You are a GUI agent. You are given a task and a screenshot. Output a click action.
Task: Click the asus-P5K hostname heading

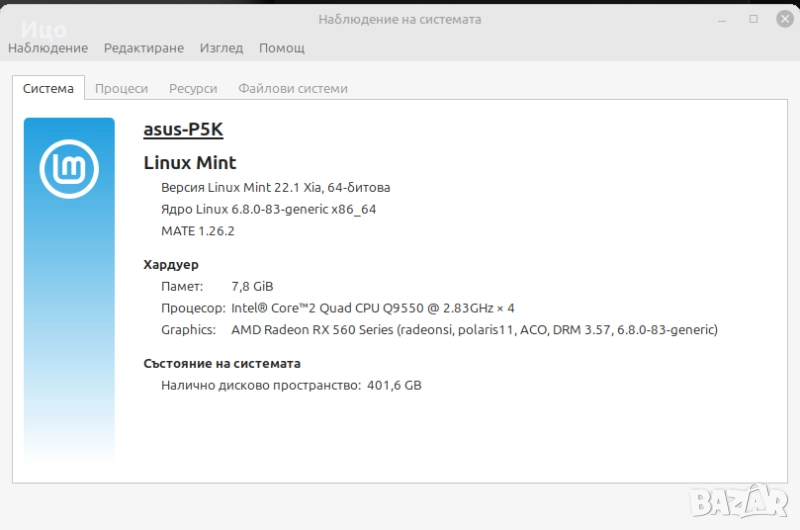tap(183, 129)
